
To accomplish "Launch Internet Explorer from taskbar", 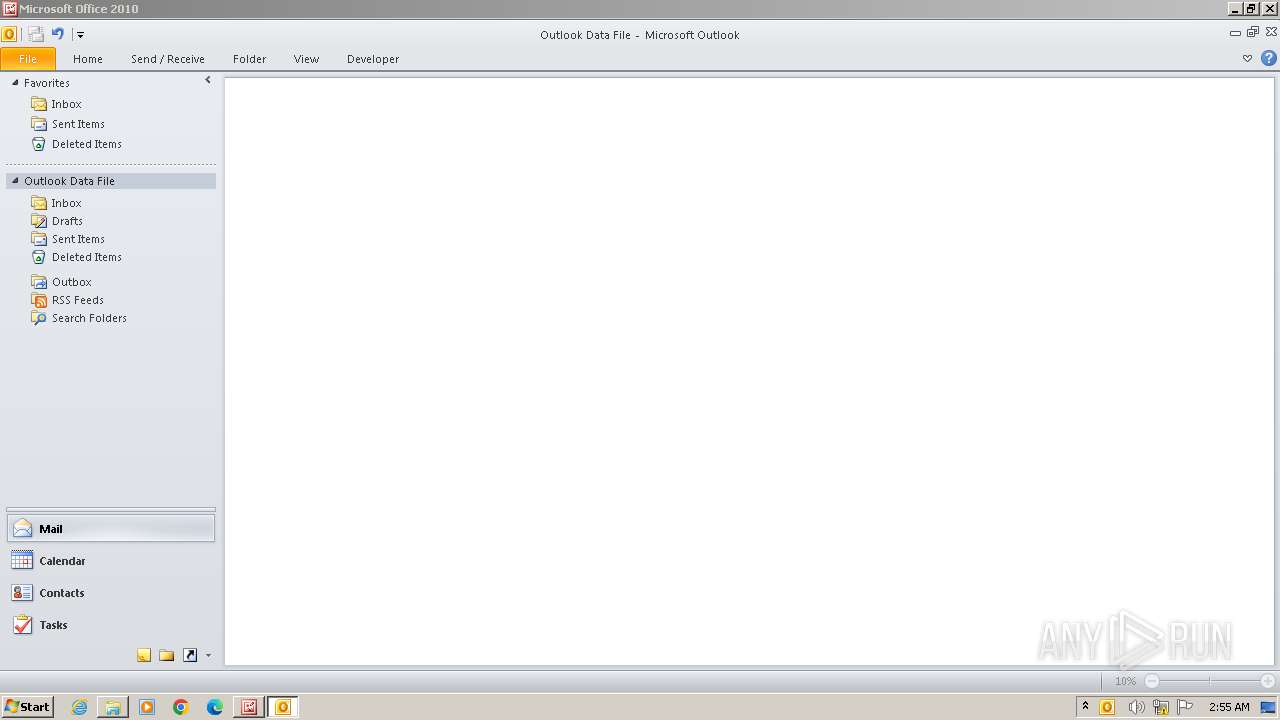I will click(x=79, y=707).
